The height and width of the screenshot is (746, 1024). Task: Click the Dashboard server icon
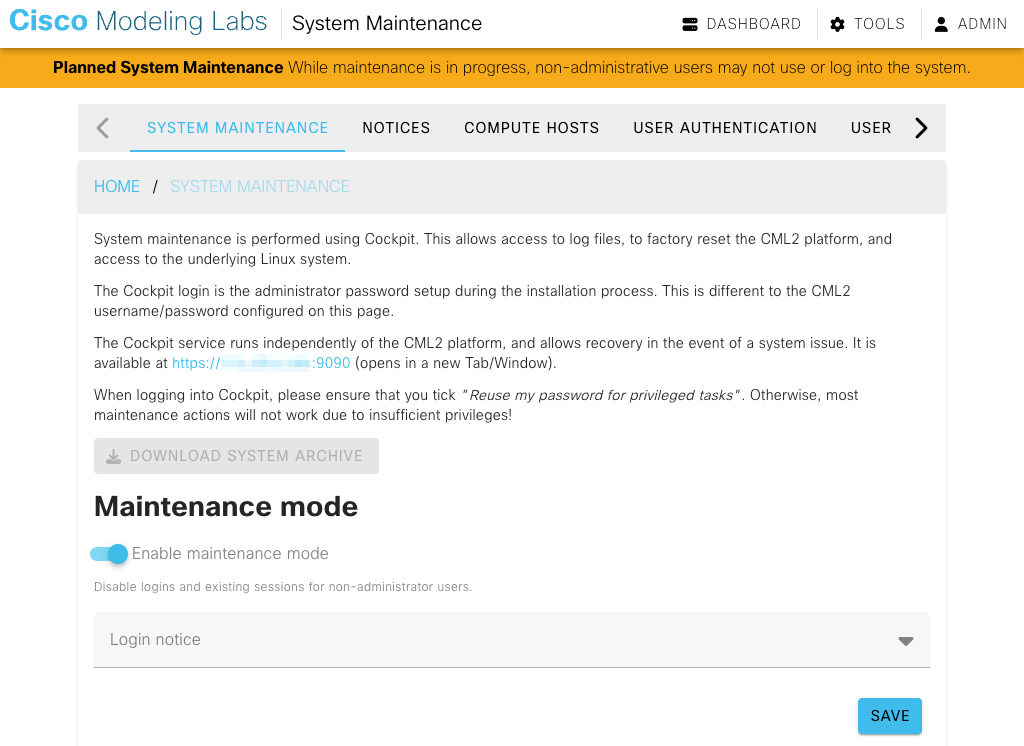[x=690, y=24]
